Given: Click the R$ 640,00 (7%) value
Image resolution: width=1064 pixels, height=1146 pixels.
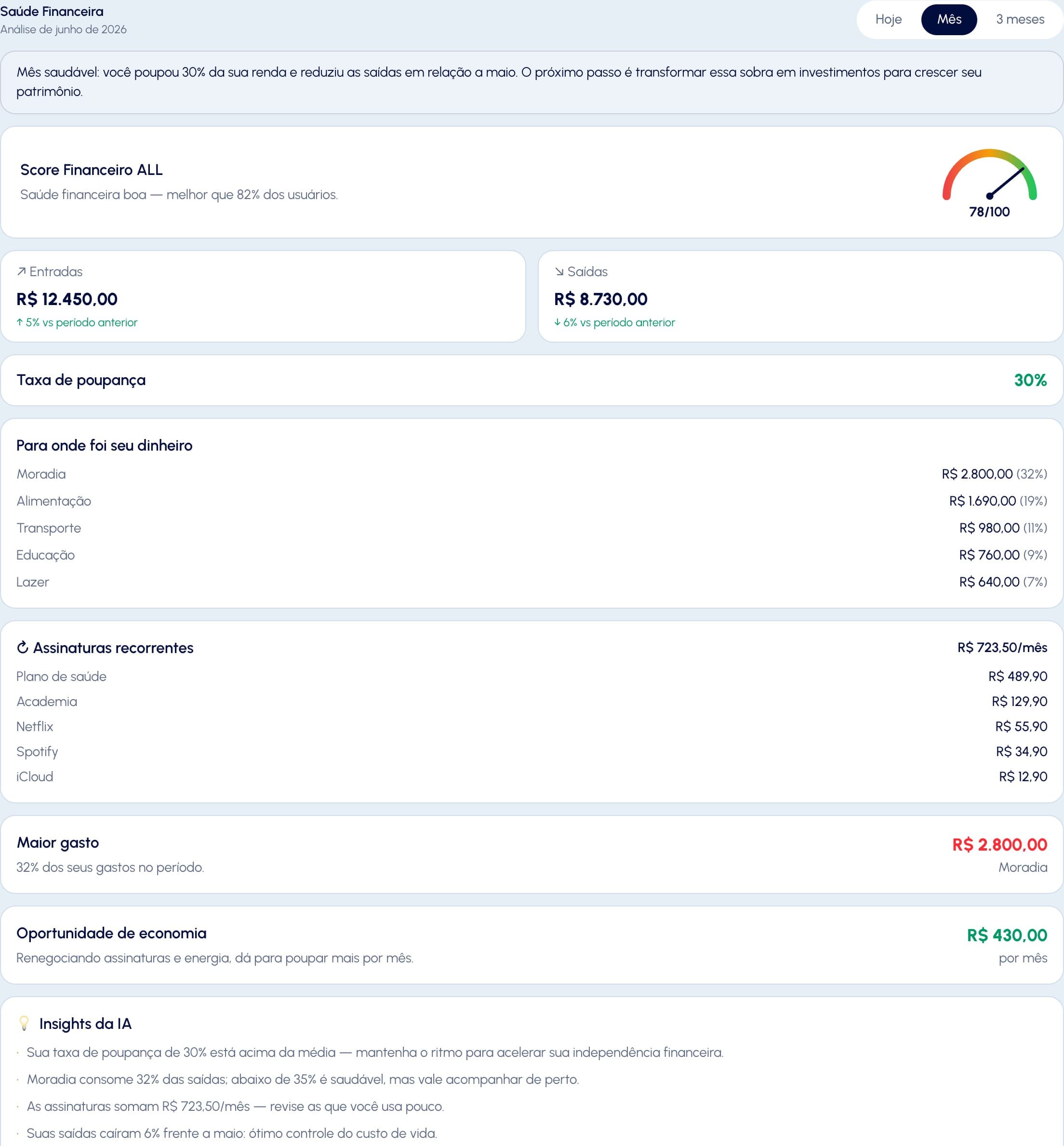Looking at the screenshot, I should (1003, 582).
